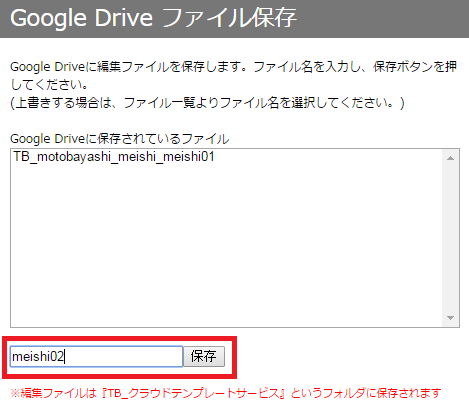Focus the file name input containing meishi02
The width and height of the screenshot is (469, 408).
pyautogui.click(x=97, y=357)
